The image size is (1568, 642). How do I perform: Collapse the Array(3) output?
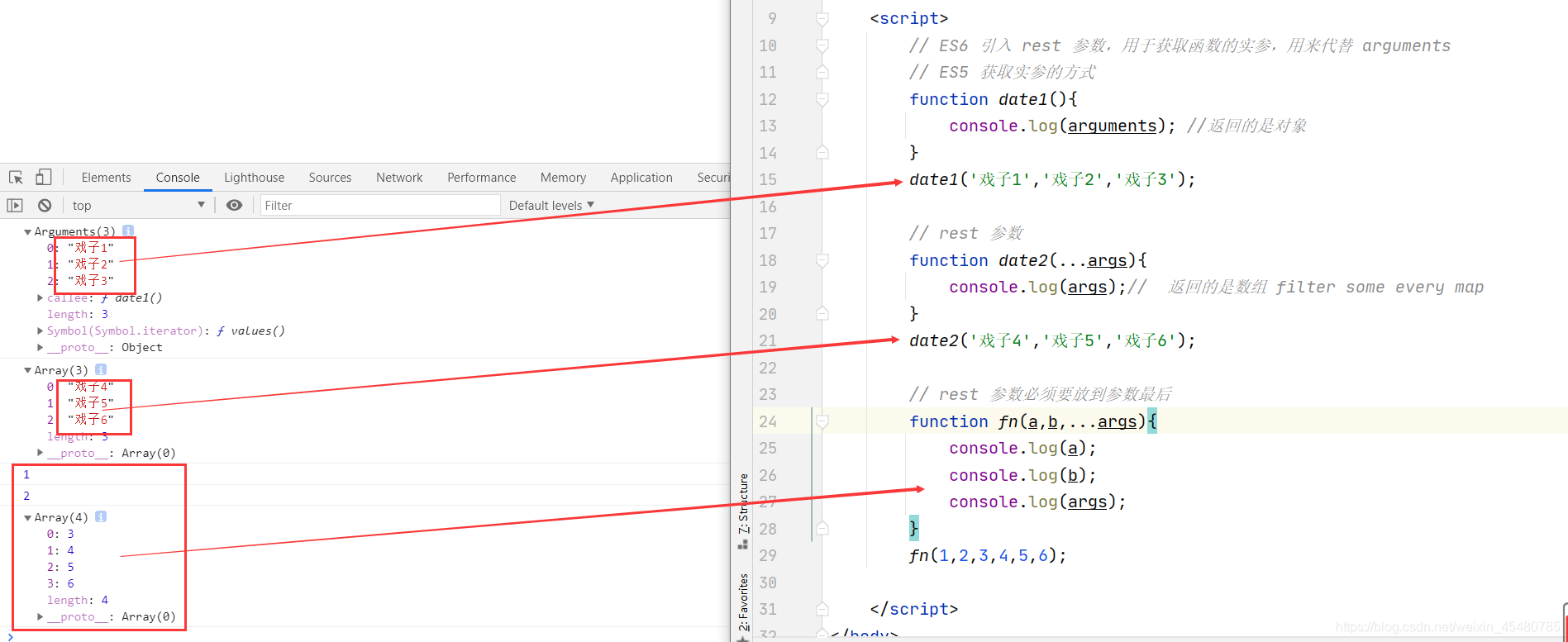28,371
